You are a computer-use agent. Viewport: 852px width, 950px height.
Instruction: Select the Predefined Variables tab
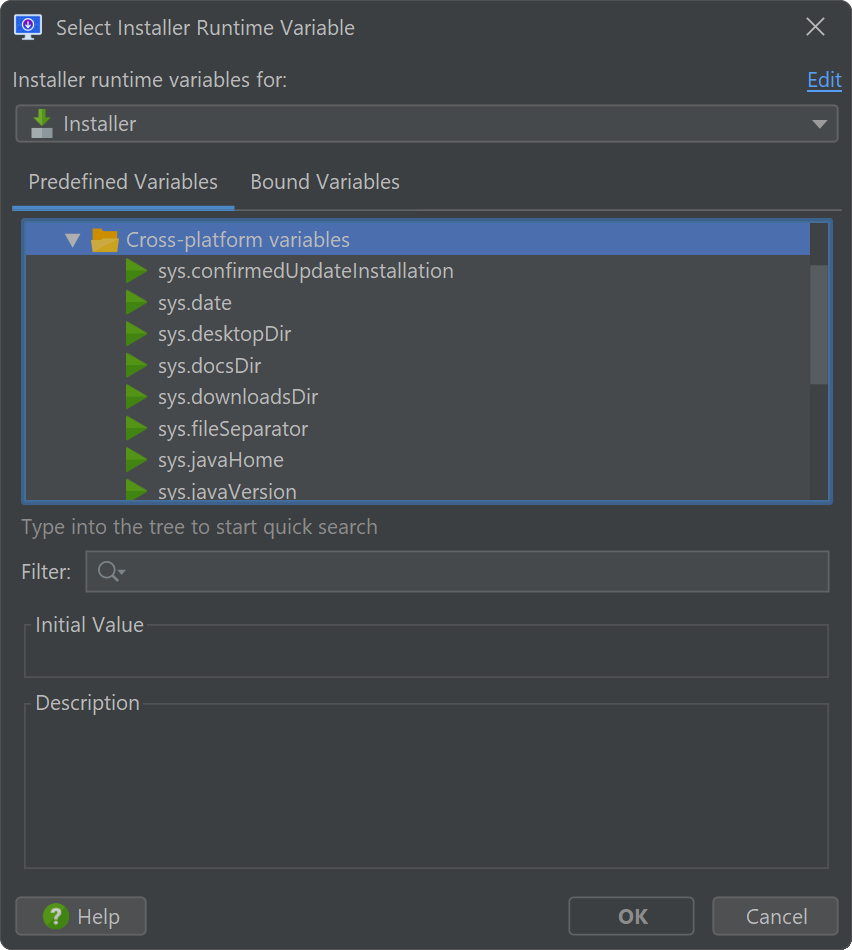point(123,182)
